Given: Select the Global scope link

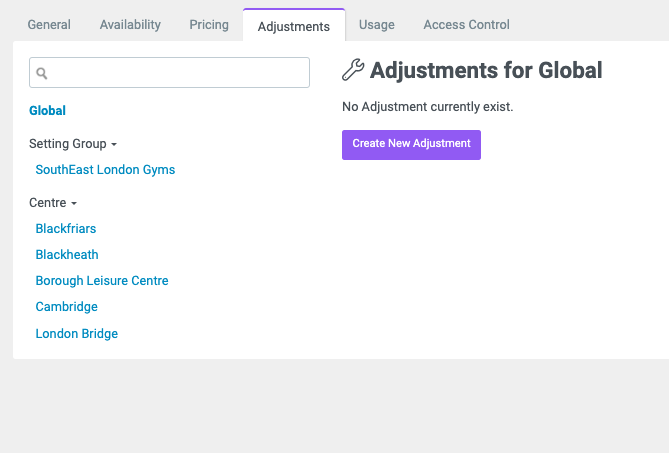Looking at the screenshot, I should pos(47,110).
